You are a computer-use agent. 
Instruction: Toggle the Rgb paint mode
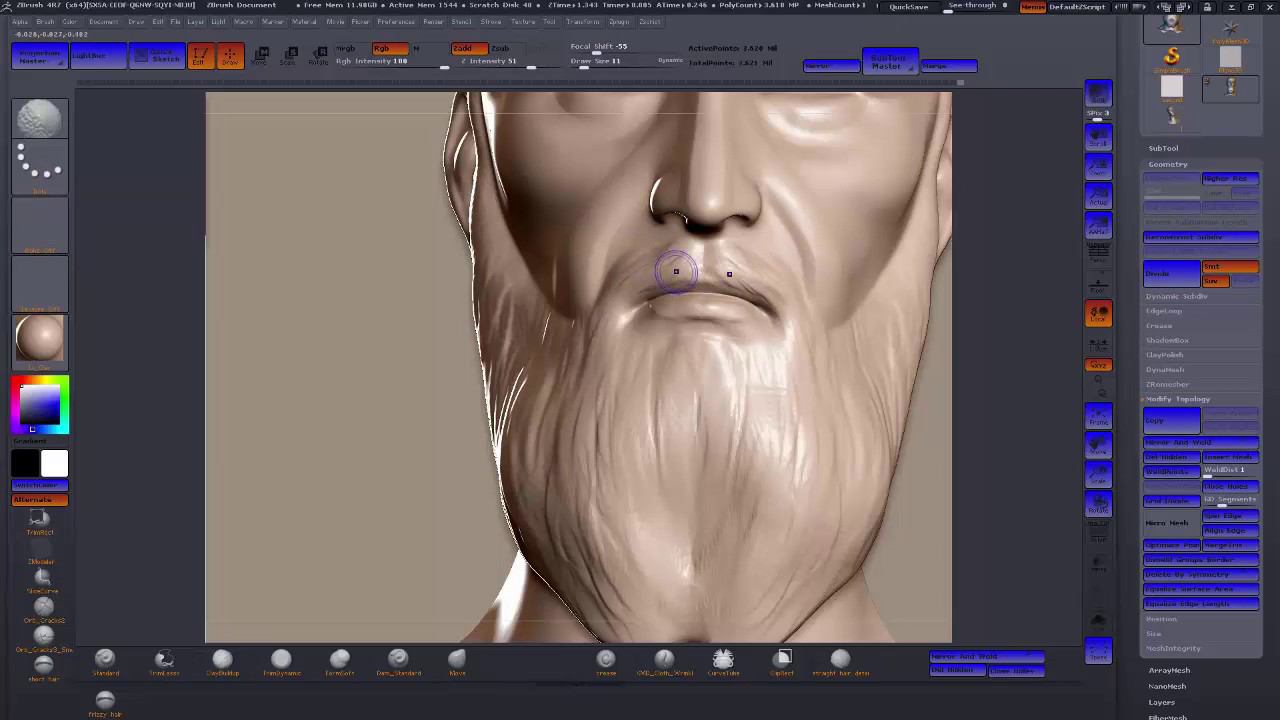(x=389, y=48)
